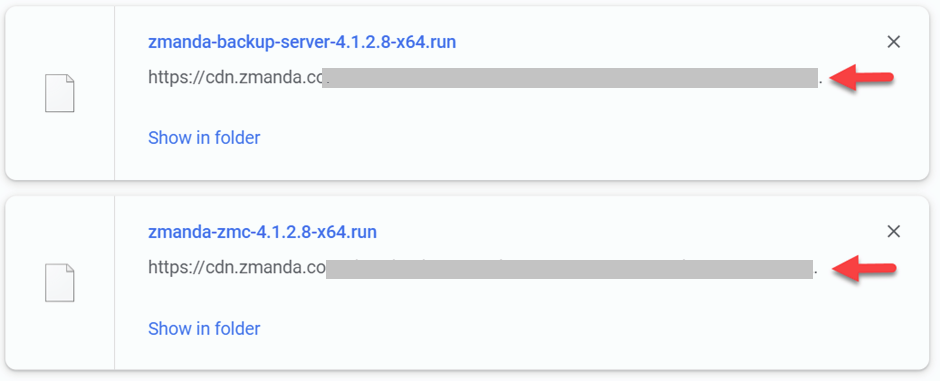
Task: Click truncation dot ending the first download URL
Action: coord(821,84)
